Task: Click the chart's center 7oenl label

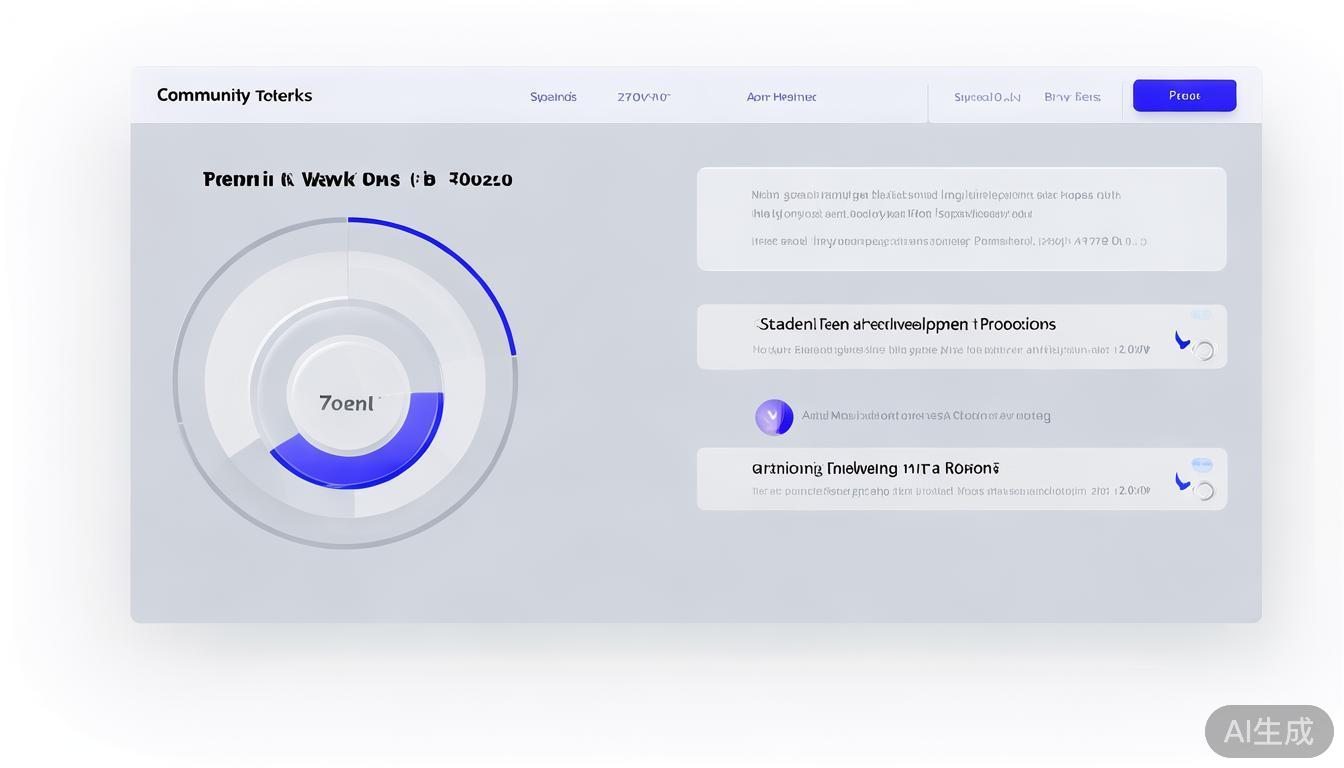Action: [347, 403]
